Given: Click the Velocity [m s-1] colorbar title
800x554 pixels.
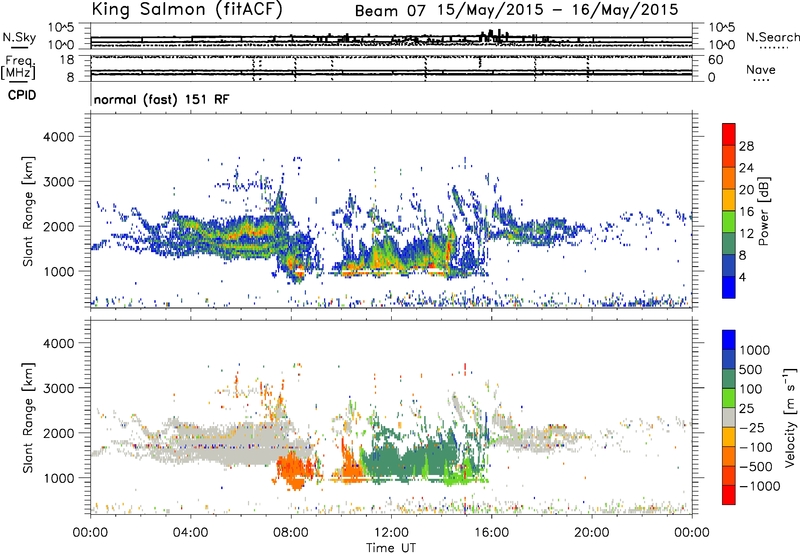Looking at the screenshot, I should (789, 417).
